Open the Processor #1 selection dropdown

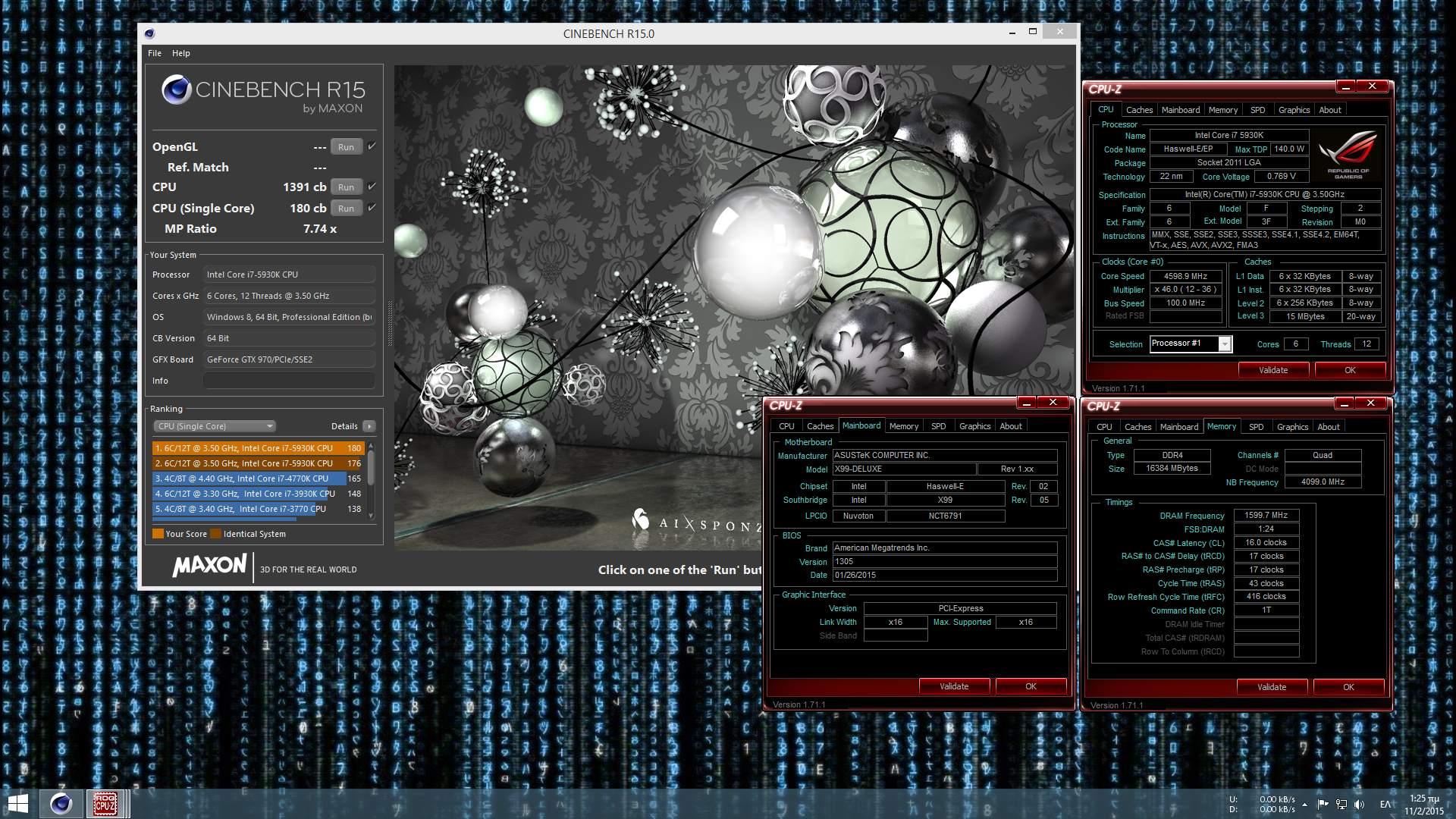click(1191, 344)
